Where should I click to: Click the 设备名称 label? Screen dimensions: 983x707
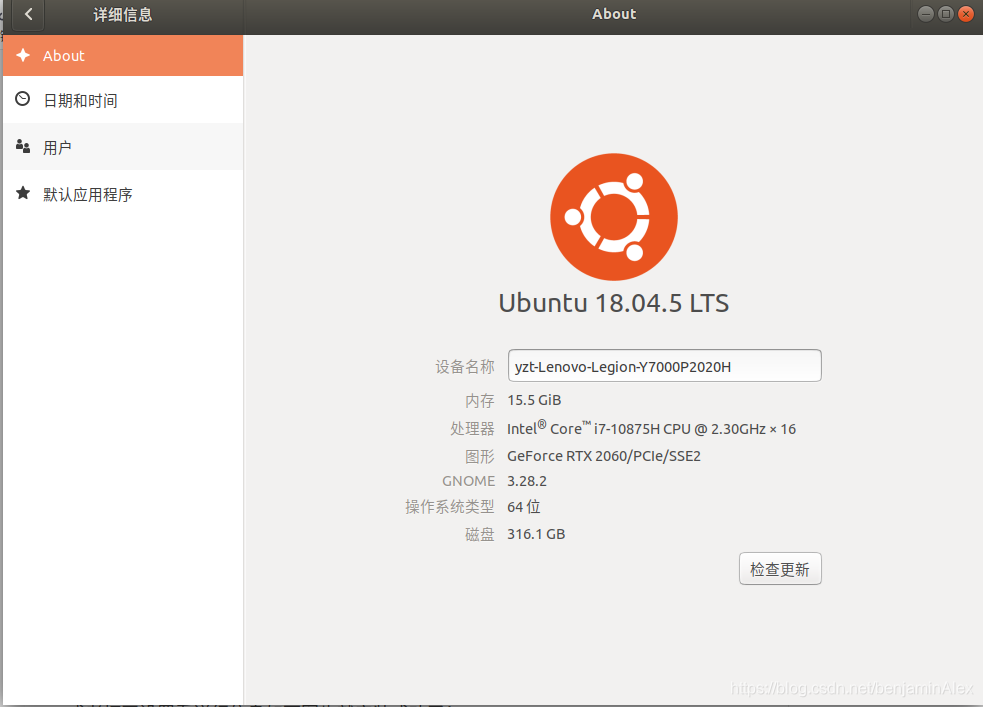pyautogui.click(x=465, y=367)
